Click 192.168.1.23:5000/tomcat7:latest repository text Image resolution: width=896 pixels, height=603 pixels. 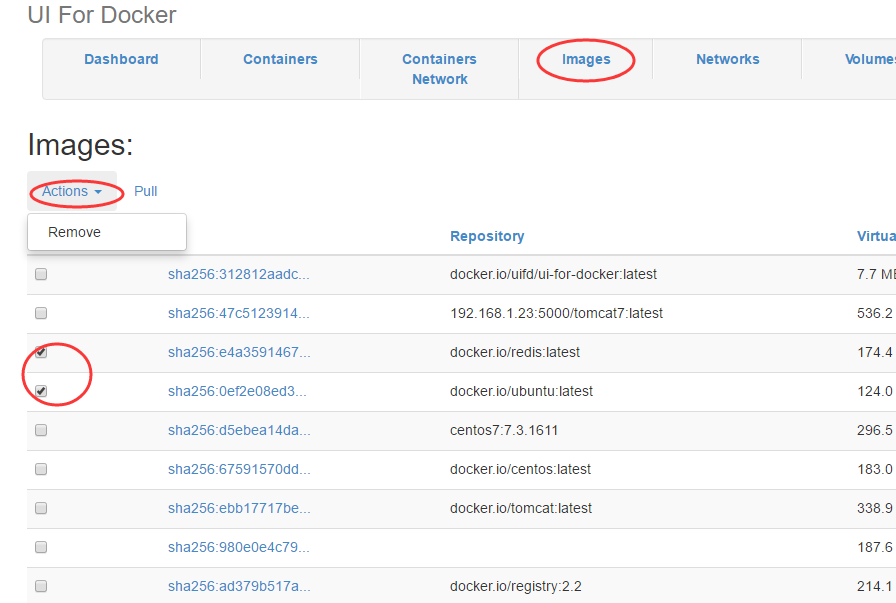pyautogui.click(x=557, y=313)
